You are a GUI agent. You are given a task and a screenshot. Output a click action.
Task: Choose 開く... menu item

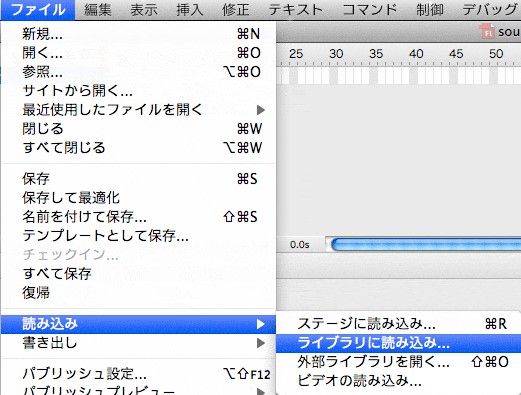138,53
